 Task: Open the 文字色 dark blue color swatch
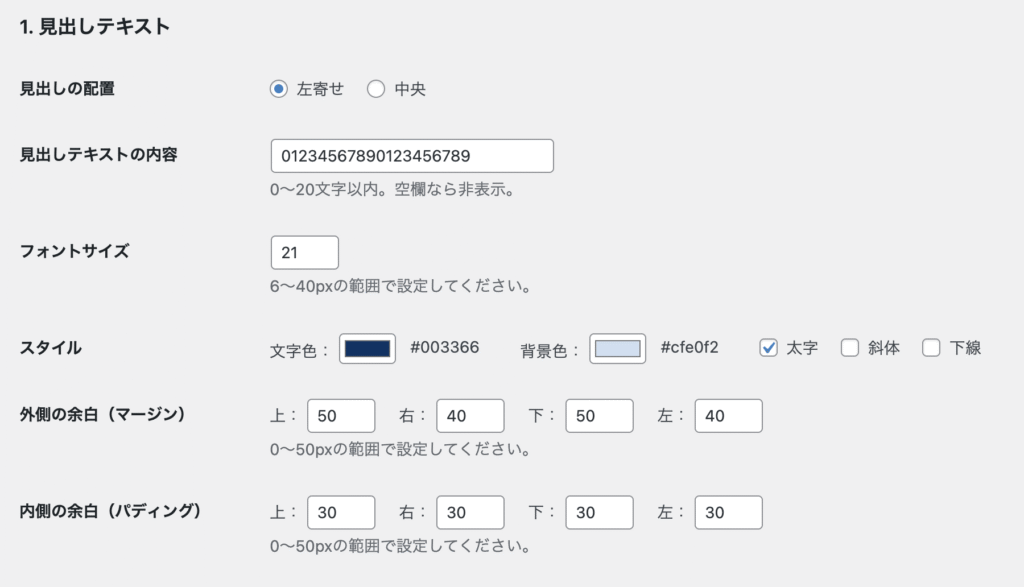tap(367, 349)
